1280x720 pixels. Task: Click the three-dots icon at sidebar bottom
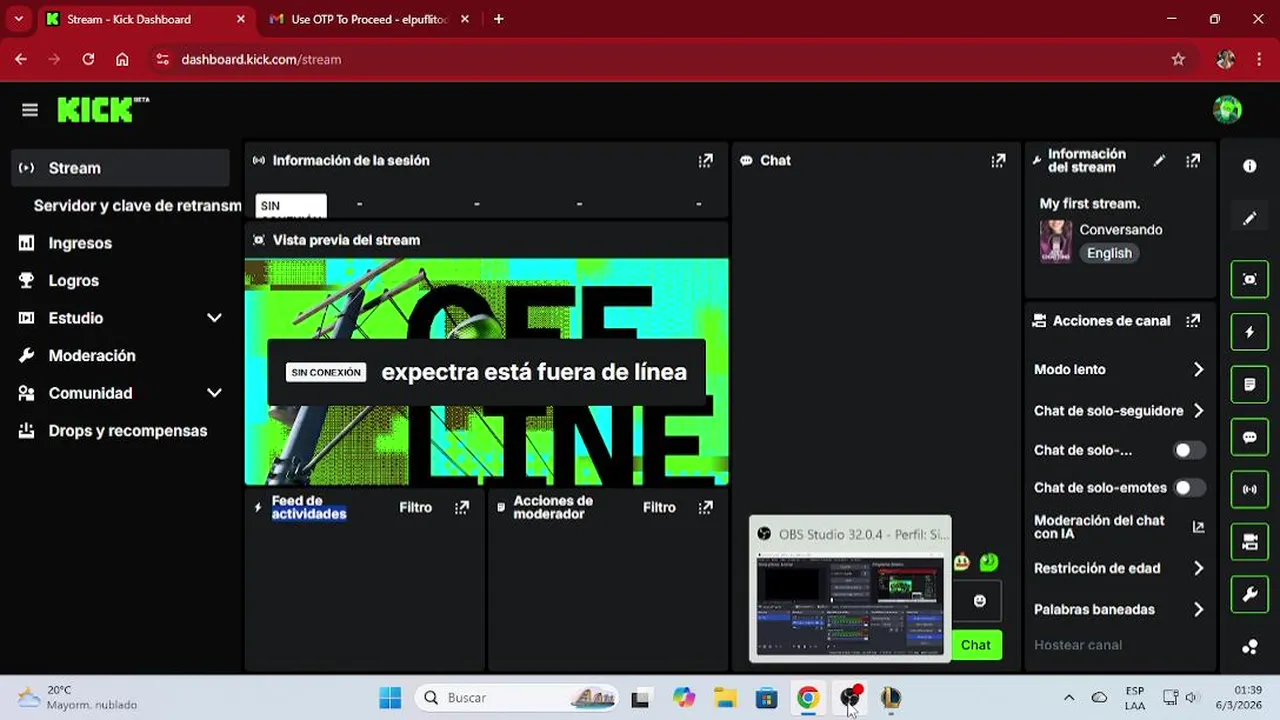tap(1249, 647)
